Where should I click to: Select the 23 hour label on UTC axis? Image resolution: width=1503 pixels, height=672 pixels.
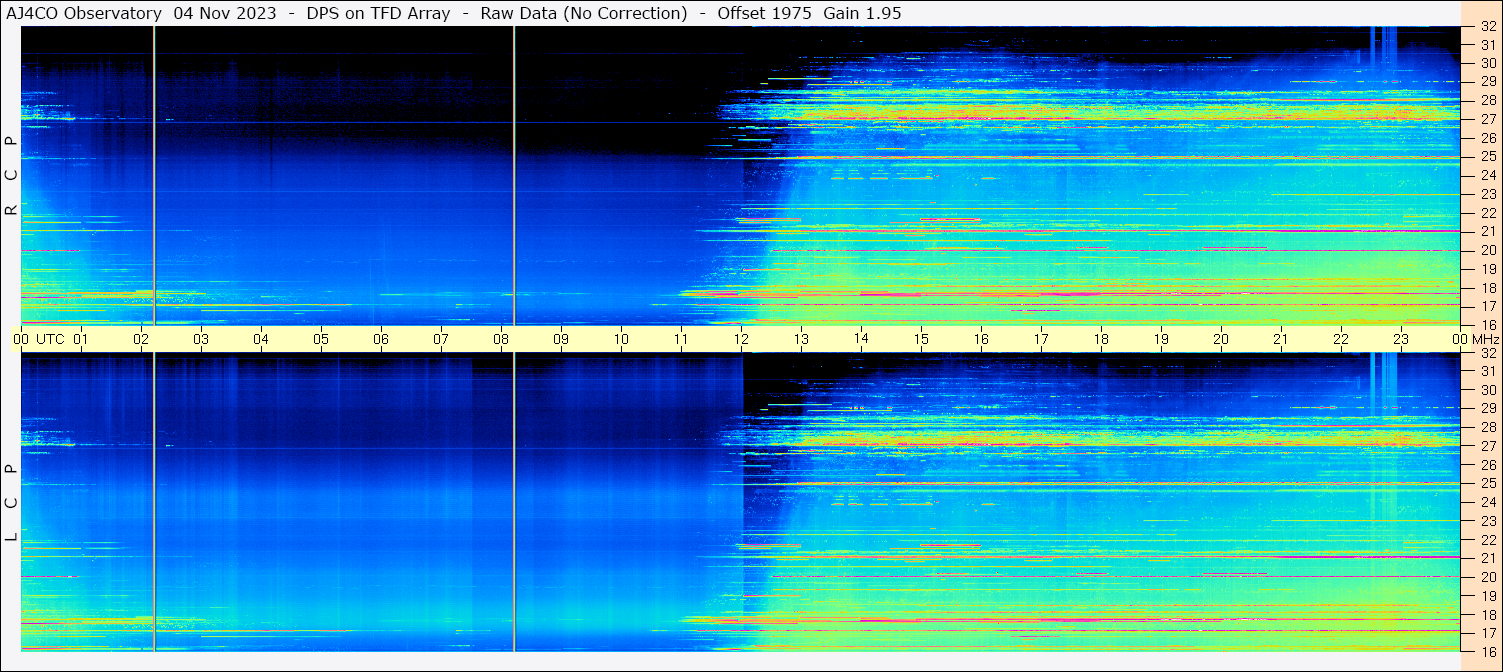point(1401,339)
